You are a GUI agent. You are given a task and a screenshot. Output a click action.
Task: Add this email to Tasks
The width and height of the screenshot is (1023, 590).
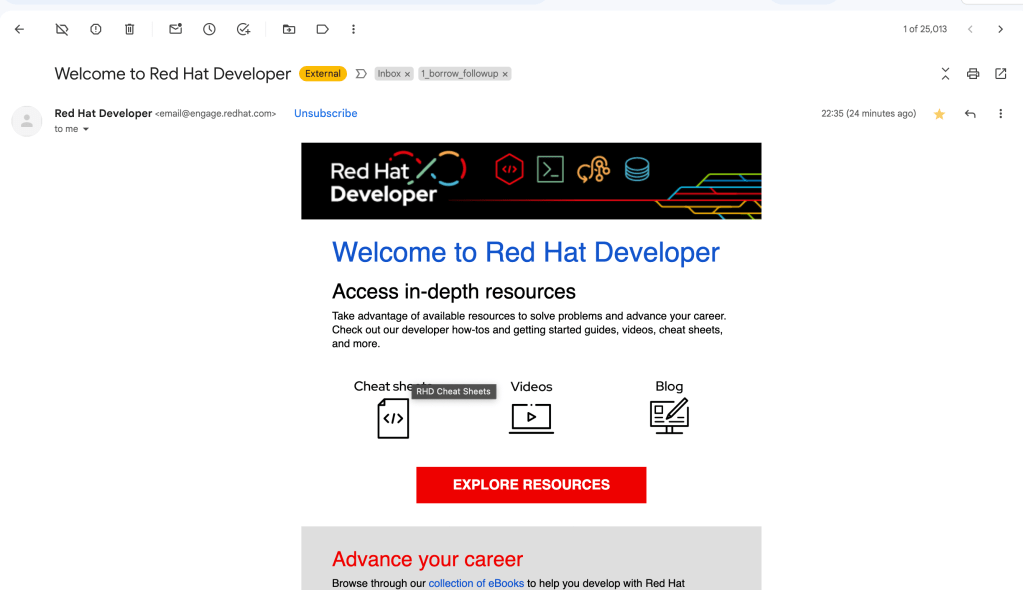(x=243, y=29)
